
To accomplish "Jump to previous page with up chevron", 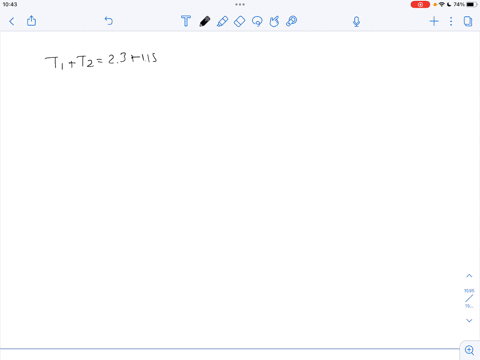I will tap(469, 276).
